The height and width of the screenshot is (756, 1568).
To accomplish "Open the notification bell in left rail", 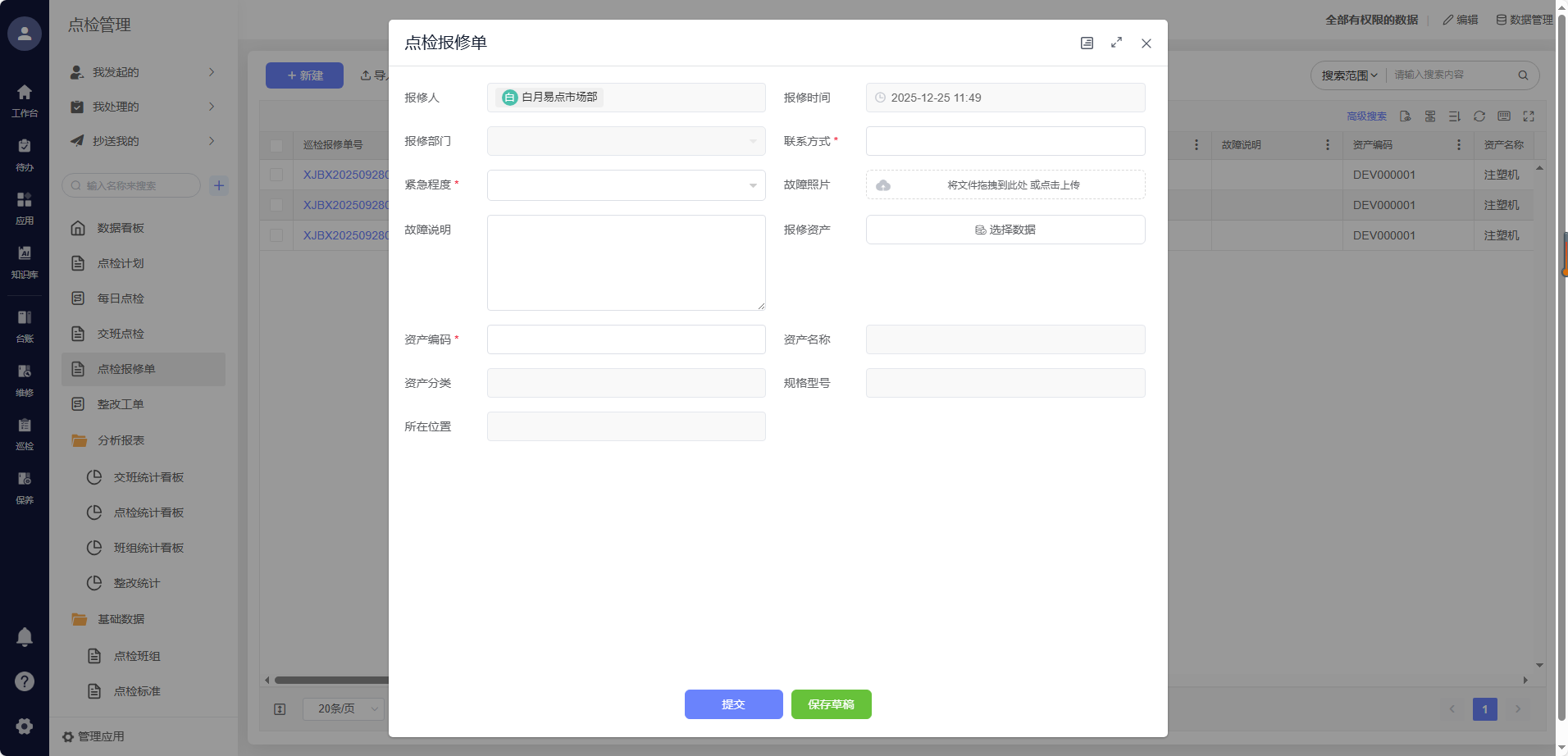I will (x=25, y=637).
